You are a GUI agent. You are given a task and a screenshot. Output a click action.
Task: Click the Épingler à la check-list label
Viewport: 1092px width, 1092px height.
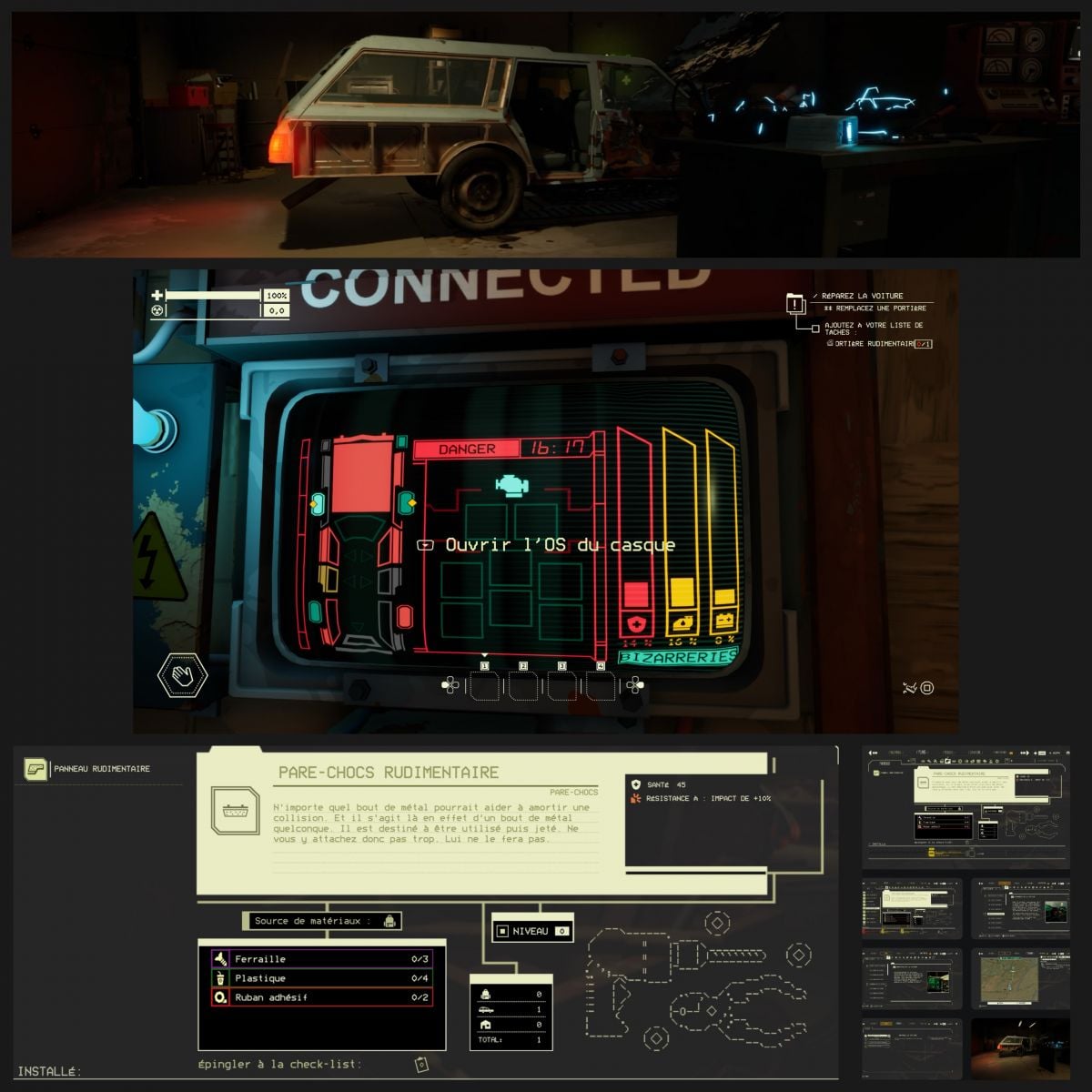point(279,1064)
